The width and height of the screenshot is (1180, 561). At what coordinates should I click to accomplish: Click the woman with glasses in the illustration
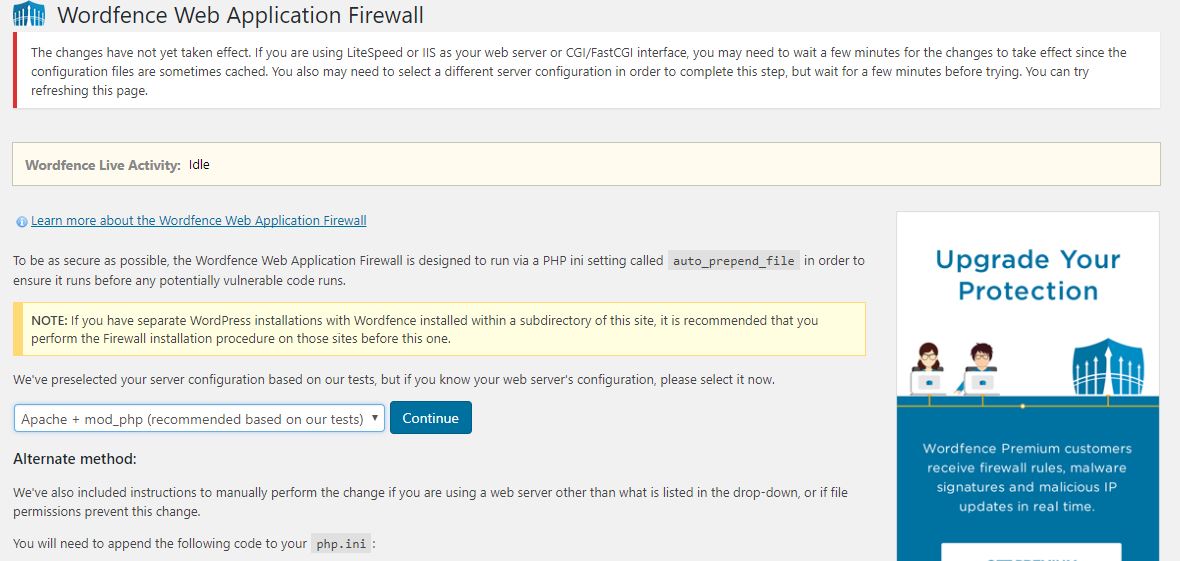pos(928,369)
